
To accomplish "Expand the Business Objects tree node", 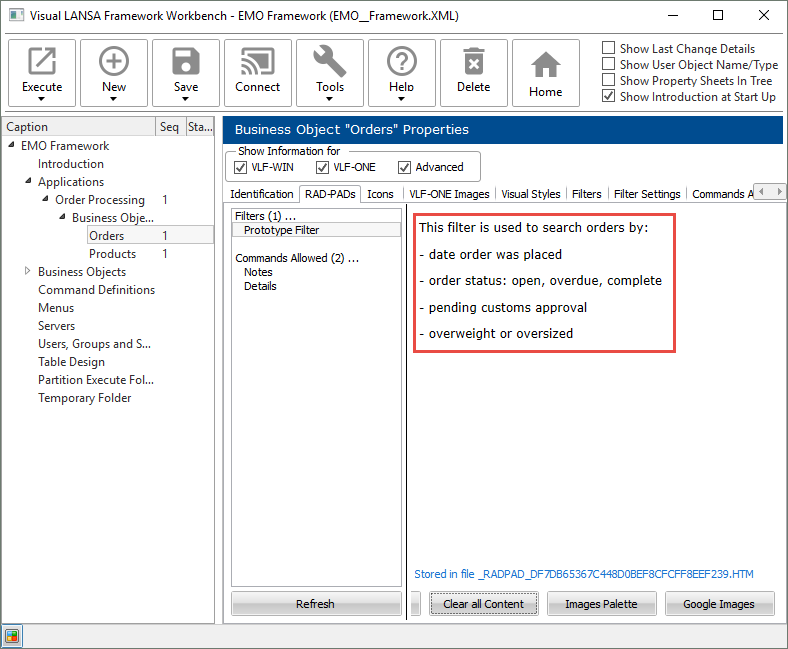I will click(x=28, y=271).
